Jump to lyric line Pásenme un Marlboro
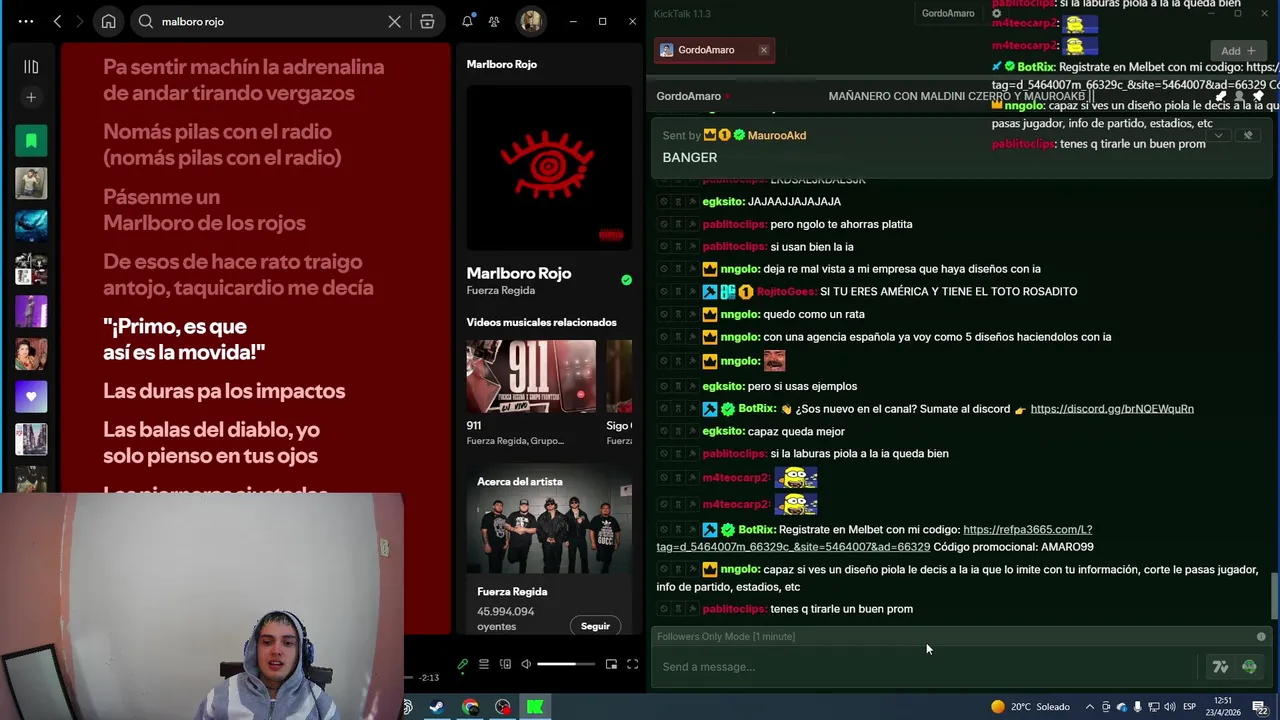Screen dimensions: 1280x720 [204, 210]
